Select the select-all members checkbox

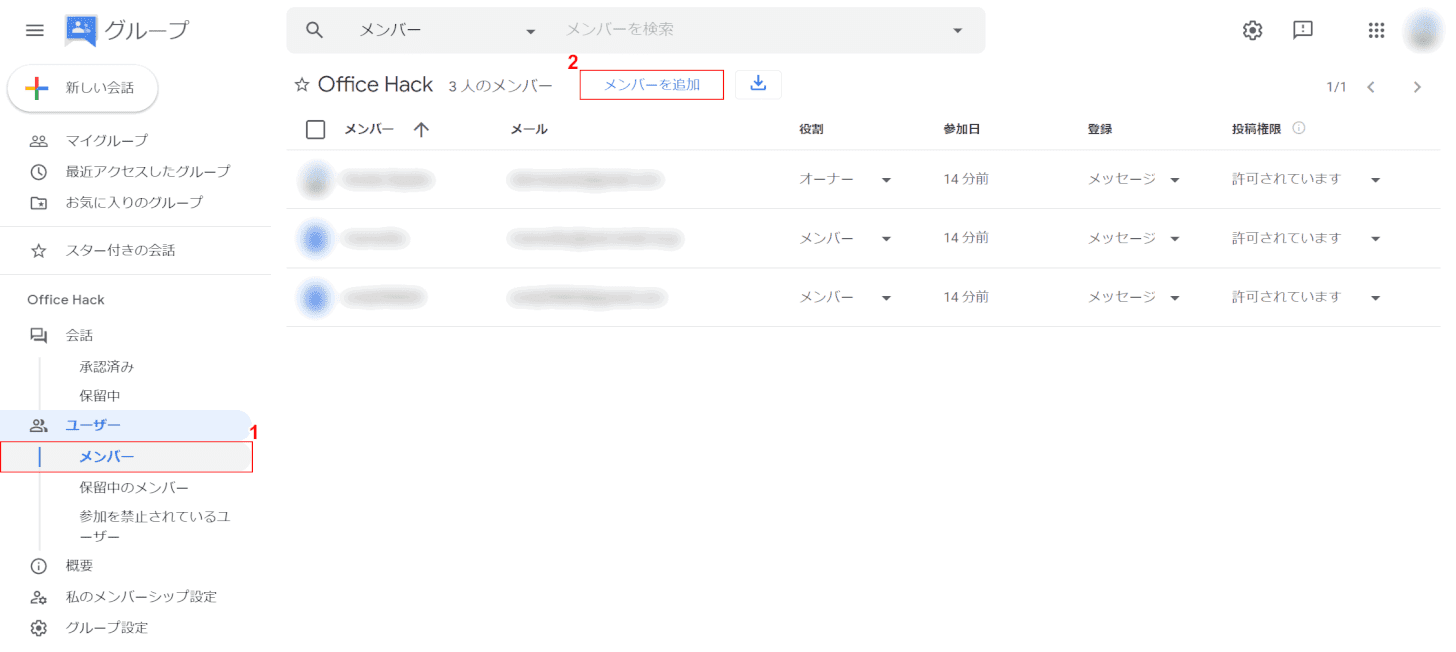pyautogui.click(x=316, y=129)
